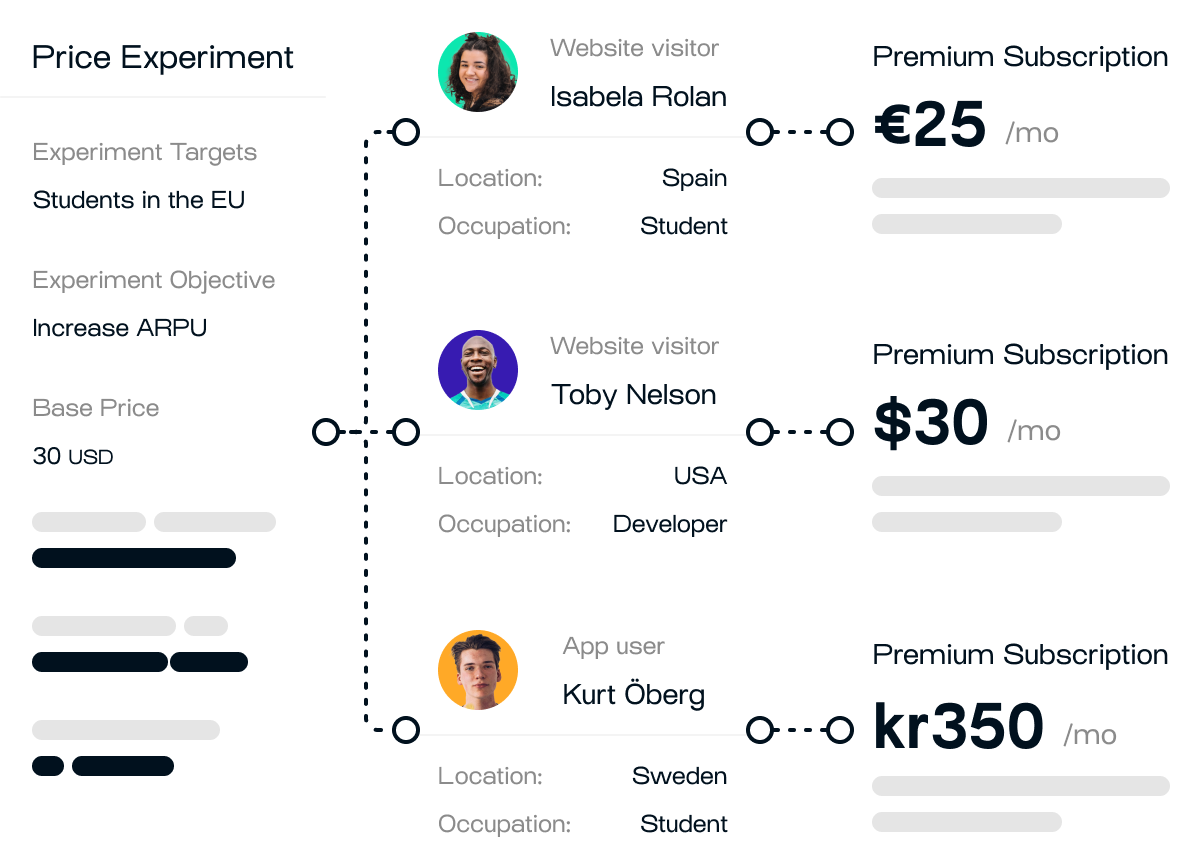Click the €25 /mo price
The image size is (1202, 864).
pyautogui.click(x=966, y=126)
